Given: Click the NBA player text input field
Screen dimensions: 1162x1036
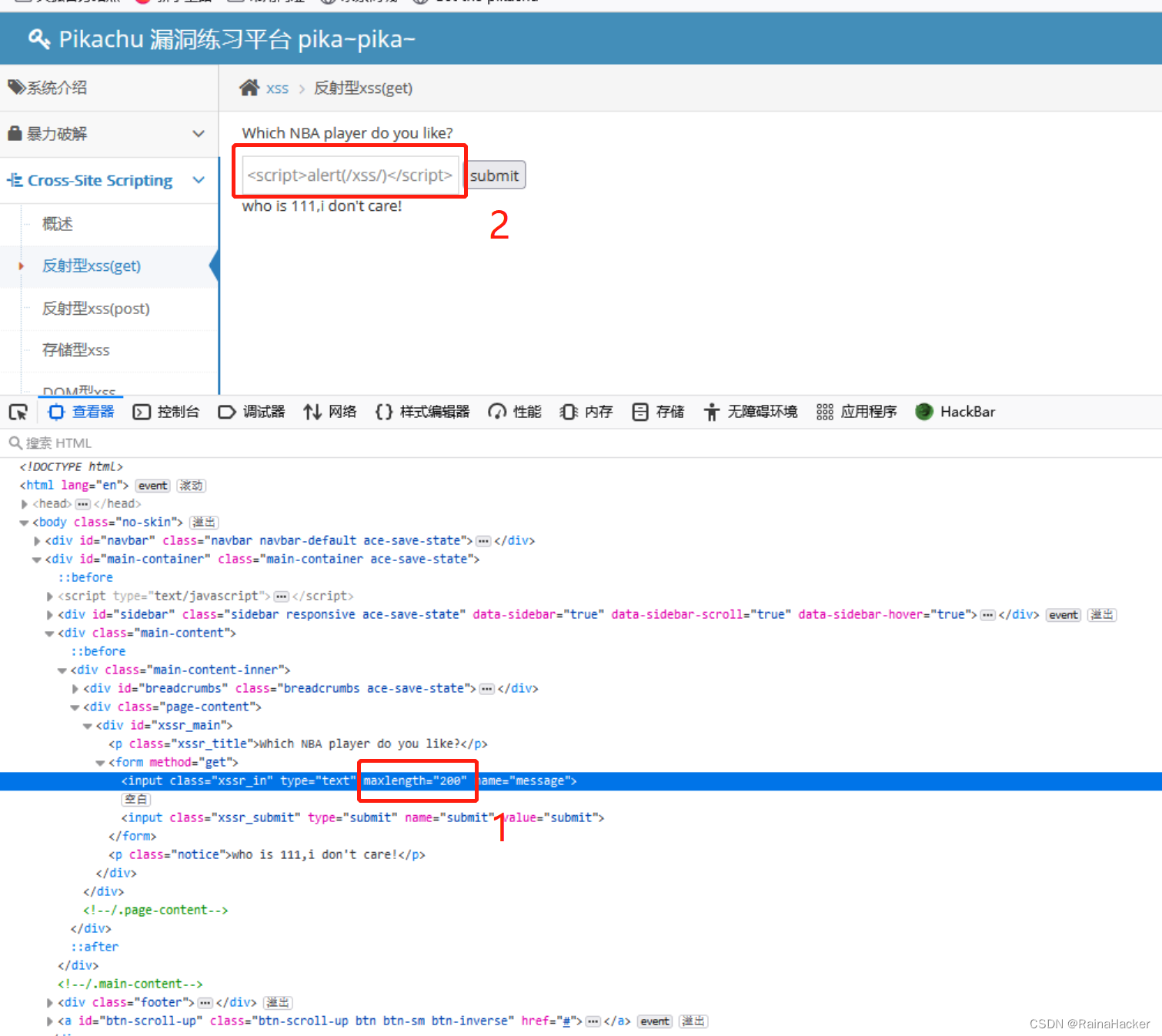Looking at the screenshot, I should tap(350, 175).
